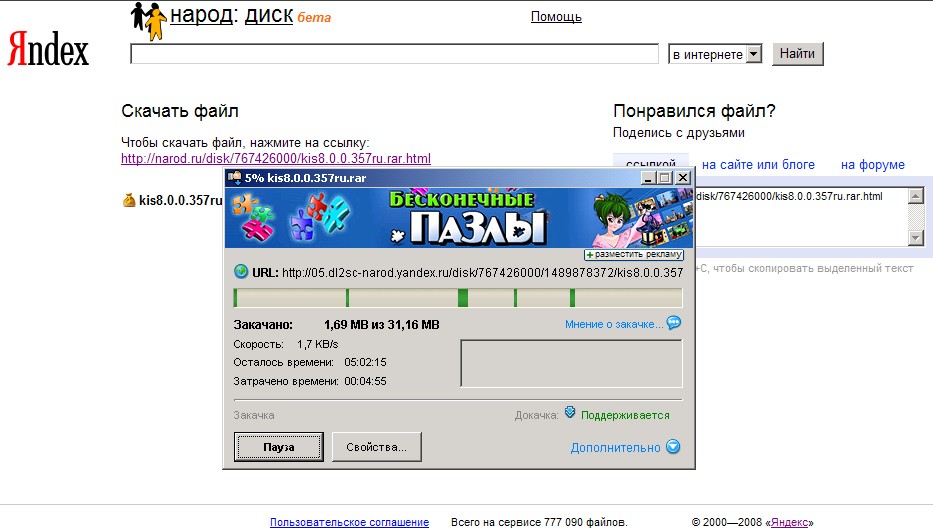
Task: Click the Найти search button
Action: click(797, 54)
